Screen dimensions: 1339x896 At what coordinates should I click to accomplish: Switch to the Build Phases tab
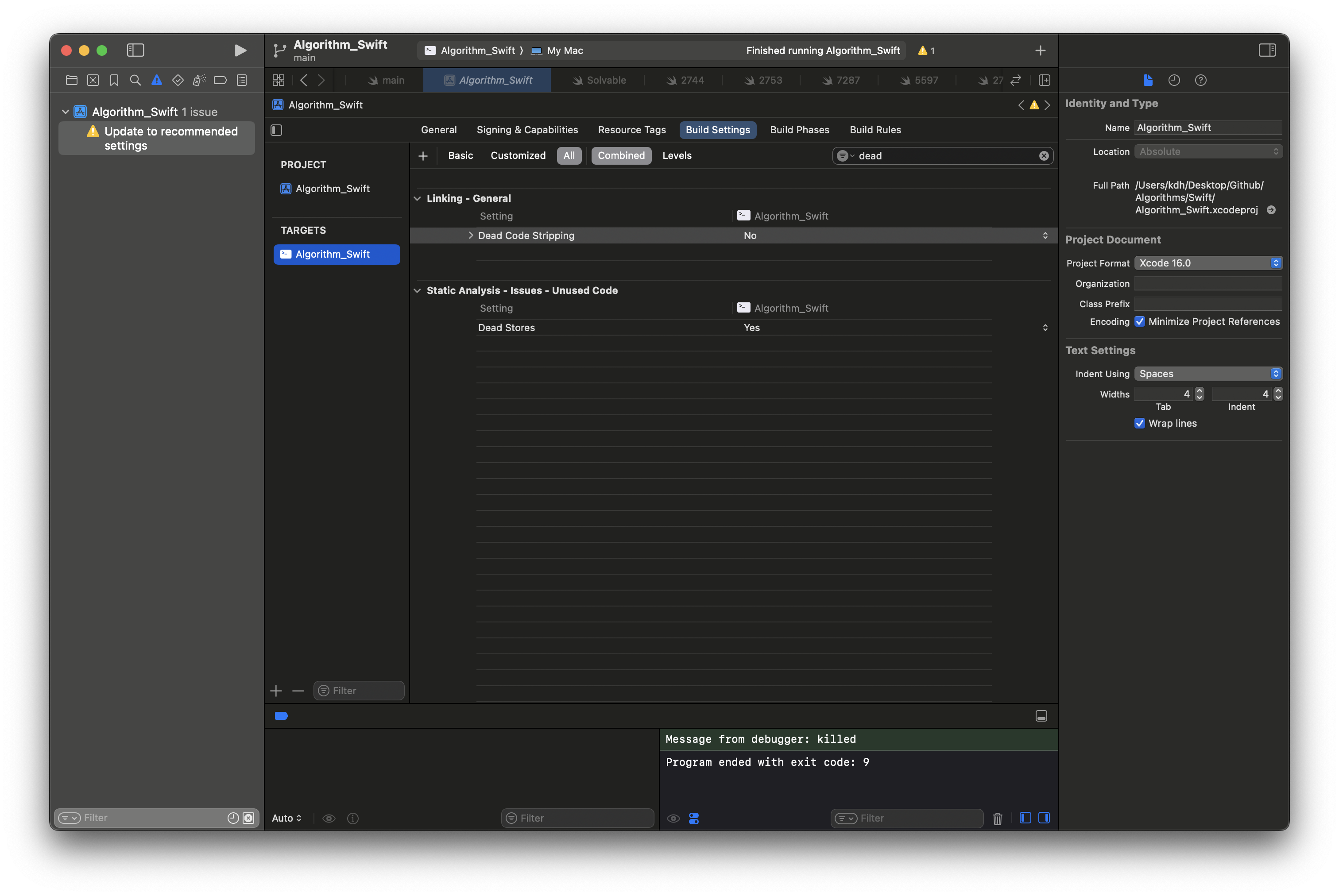(799, 130)
